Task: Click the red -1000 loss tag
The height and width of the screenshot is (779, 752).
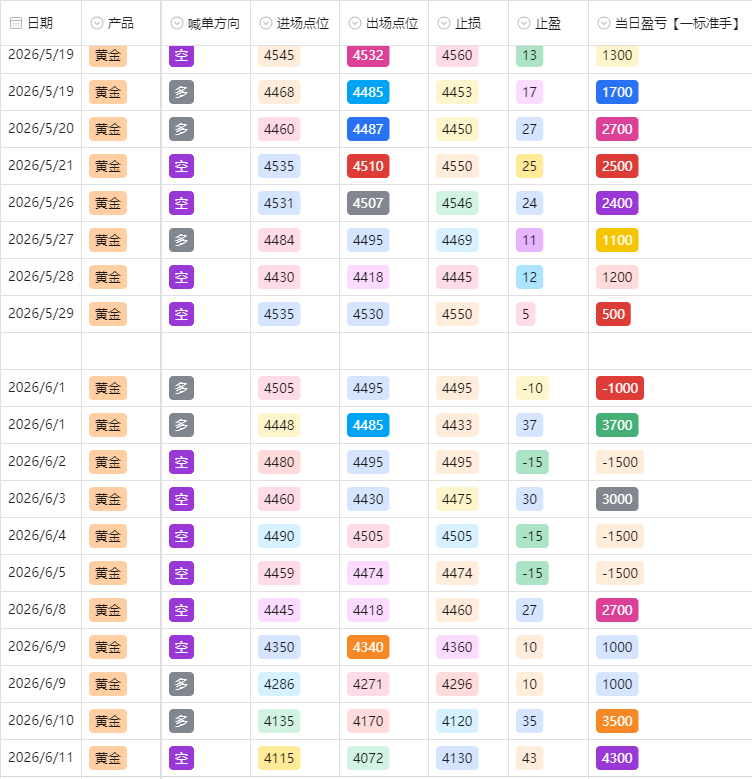Action: [x=620, y=388]
